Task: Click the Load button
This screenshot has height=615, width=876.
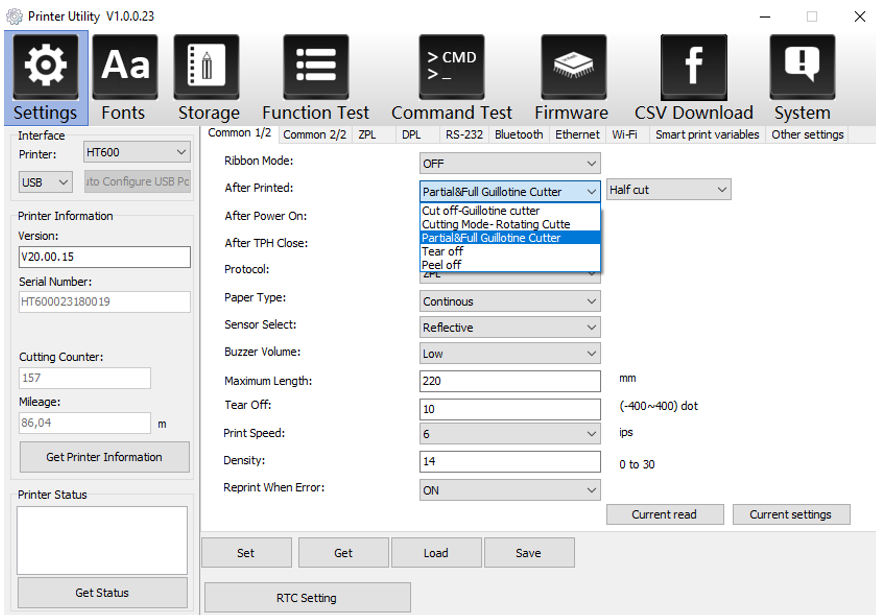Action: coord(436,552)
